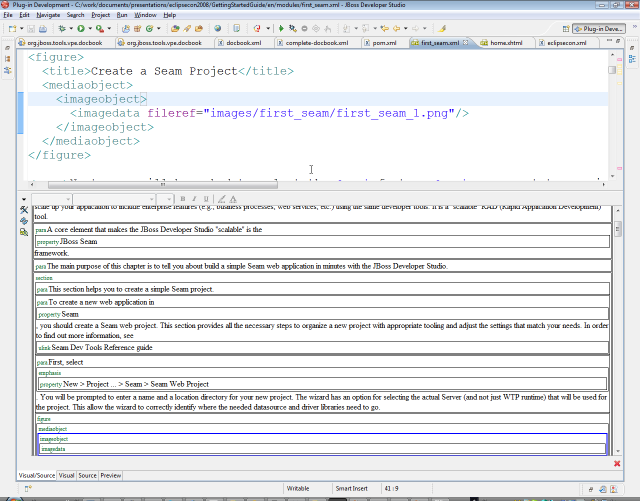This screenshot has width=640, height=501.
Task: Click the New file toolbar icon
Action: [12, 29]
